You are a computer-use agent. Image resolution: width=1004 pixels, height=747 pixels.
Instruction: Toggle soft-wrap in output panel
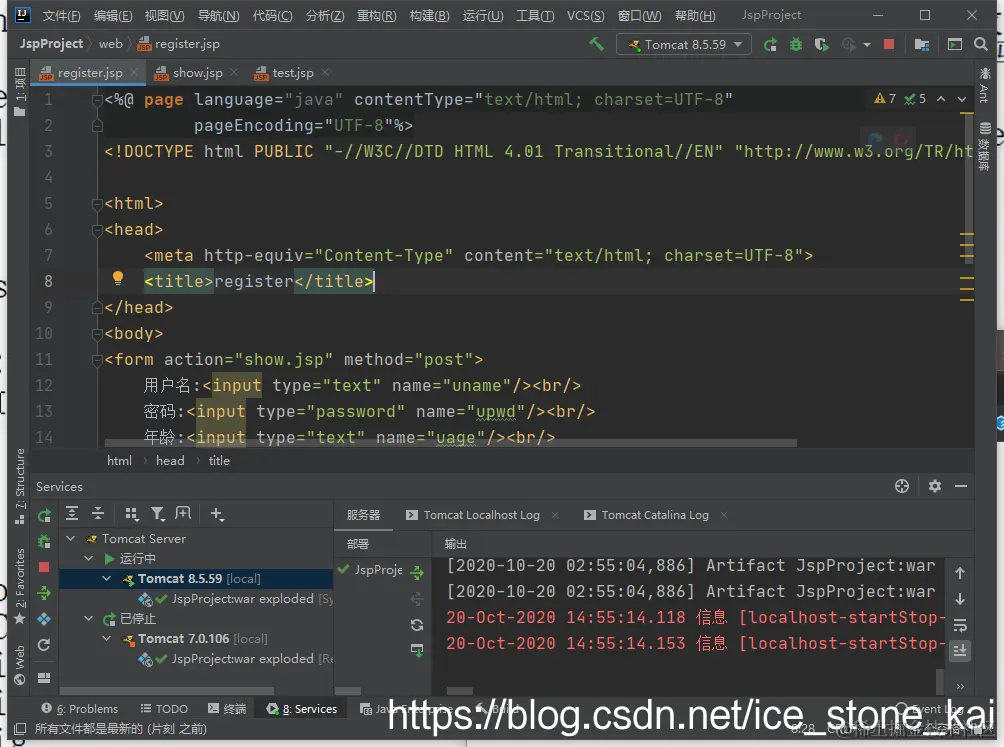point(960,625)
